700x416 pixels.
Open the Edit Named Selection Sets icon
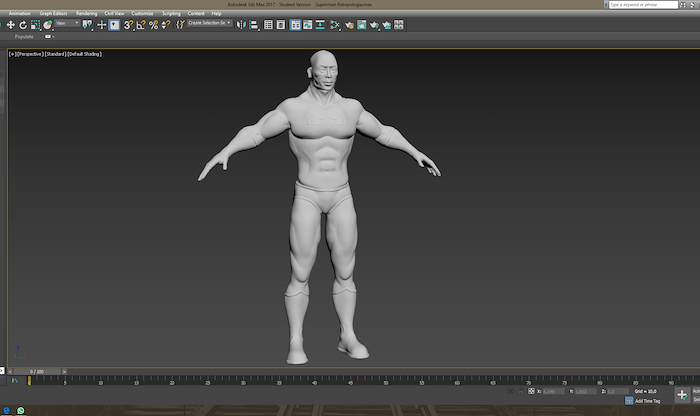(180, 25)
